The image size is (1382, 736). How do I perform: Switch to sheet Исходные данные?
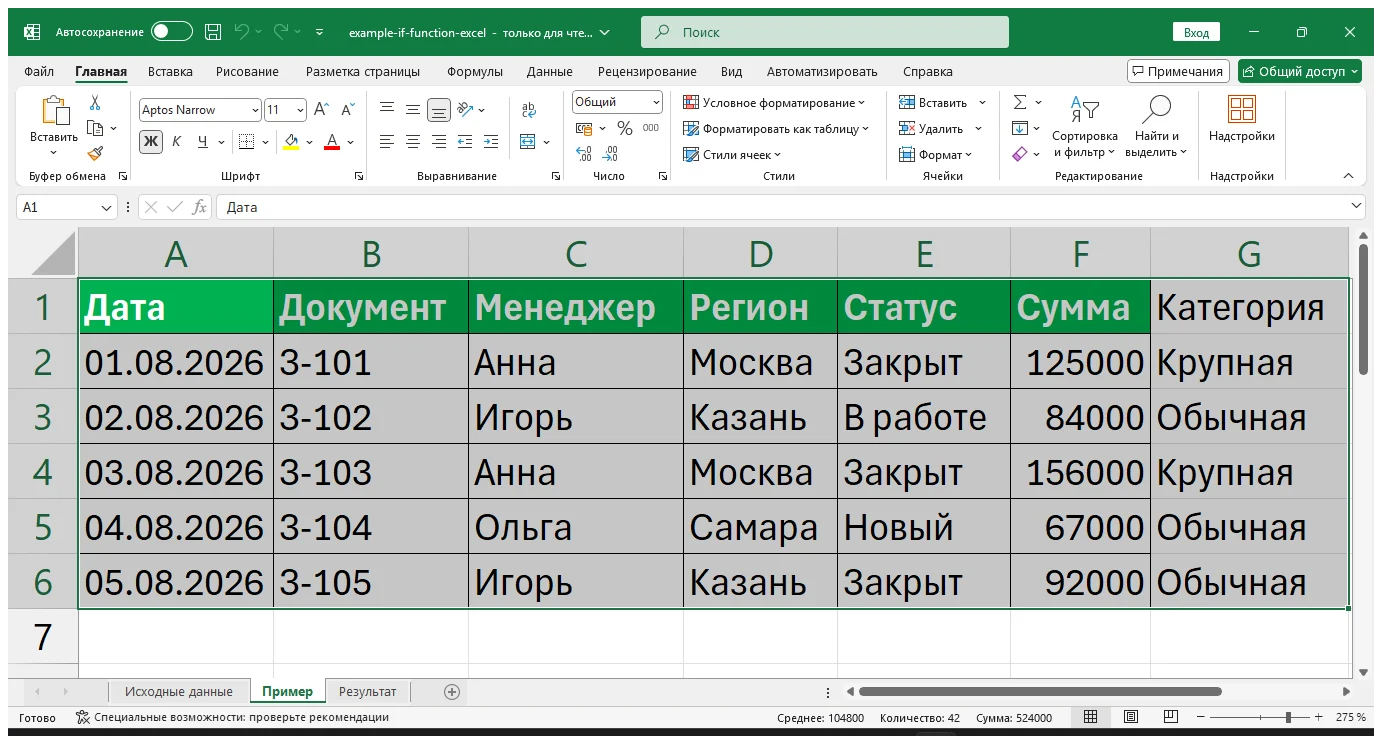179,691
